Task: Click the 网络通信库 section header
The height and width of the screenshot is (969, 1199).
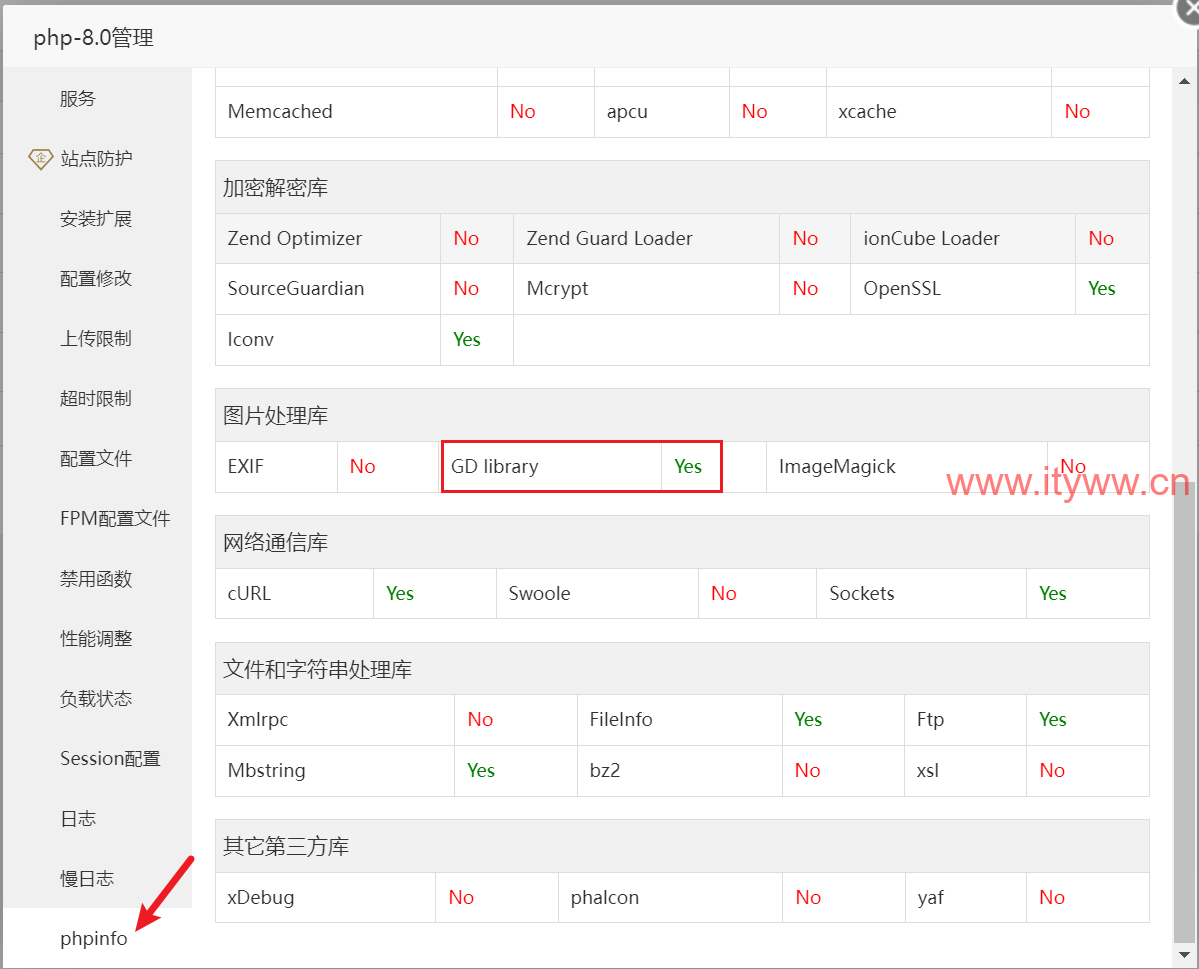Action: point(682,542)
